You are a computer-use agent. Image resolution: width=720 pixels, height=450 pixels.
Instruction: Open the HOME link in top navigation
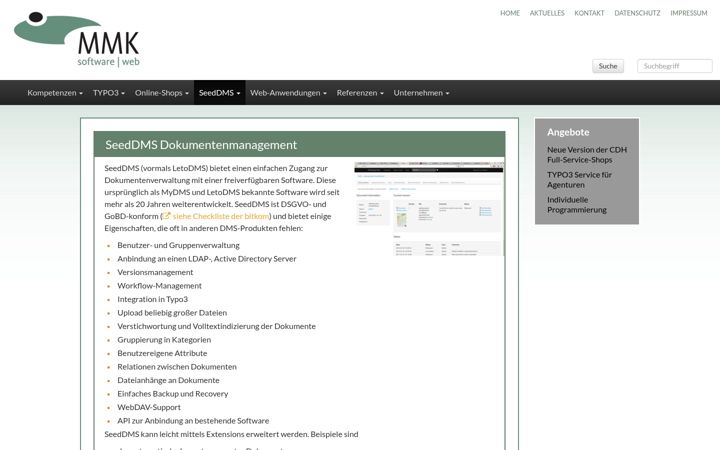coord(510,13)
